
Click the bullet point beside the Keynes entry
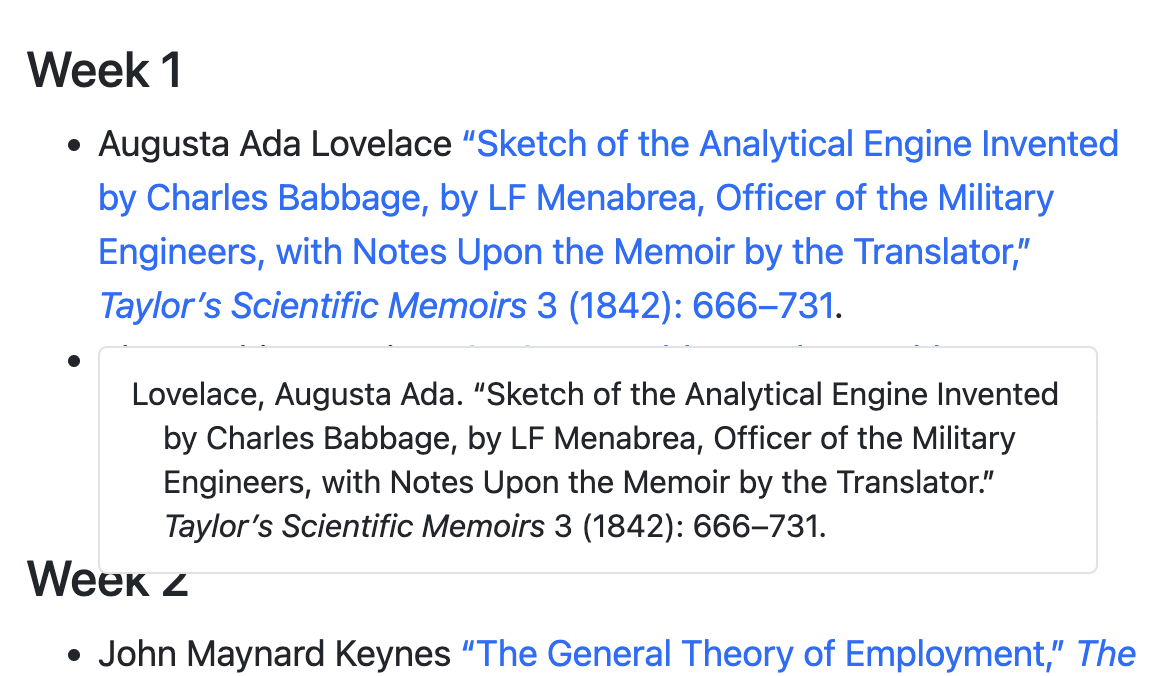pos(73,654)
